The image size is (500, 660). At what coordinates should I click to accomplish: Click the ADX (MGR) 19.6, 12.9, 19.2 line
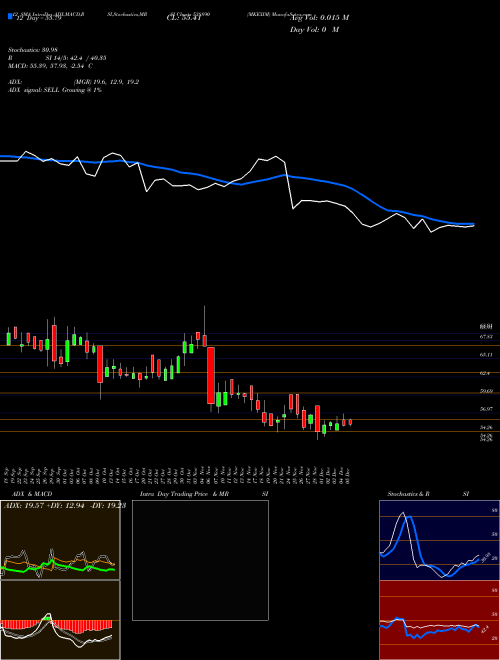(73, 82)
